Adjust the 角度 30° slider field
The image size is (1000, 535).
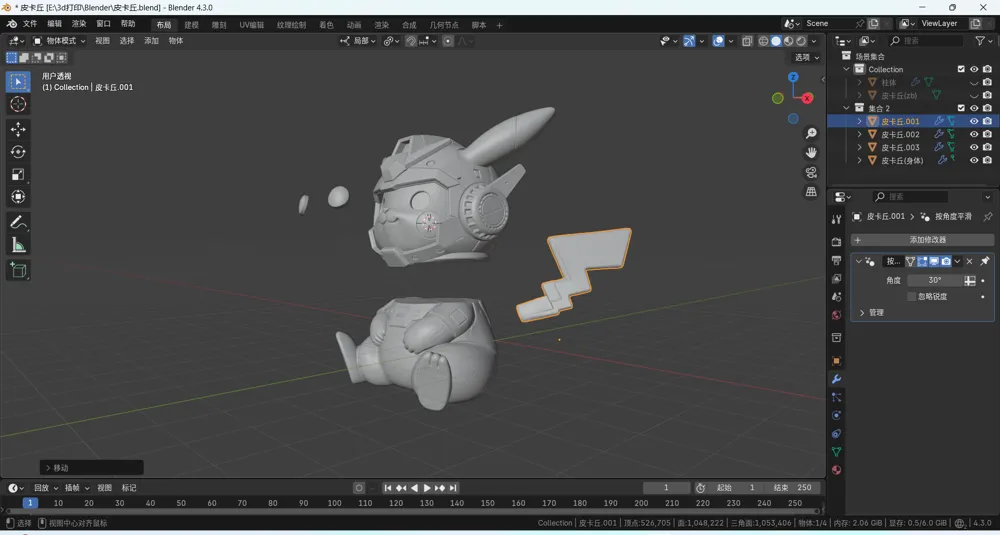pos(935,281)
